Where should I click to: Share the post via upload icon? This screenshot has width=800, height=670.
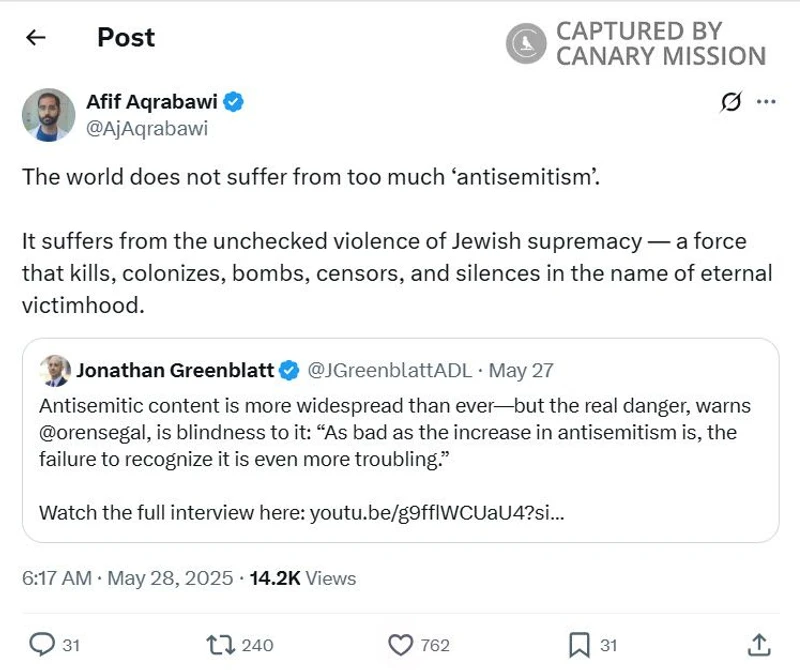(x=759, y=645)
